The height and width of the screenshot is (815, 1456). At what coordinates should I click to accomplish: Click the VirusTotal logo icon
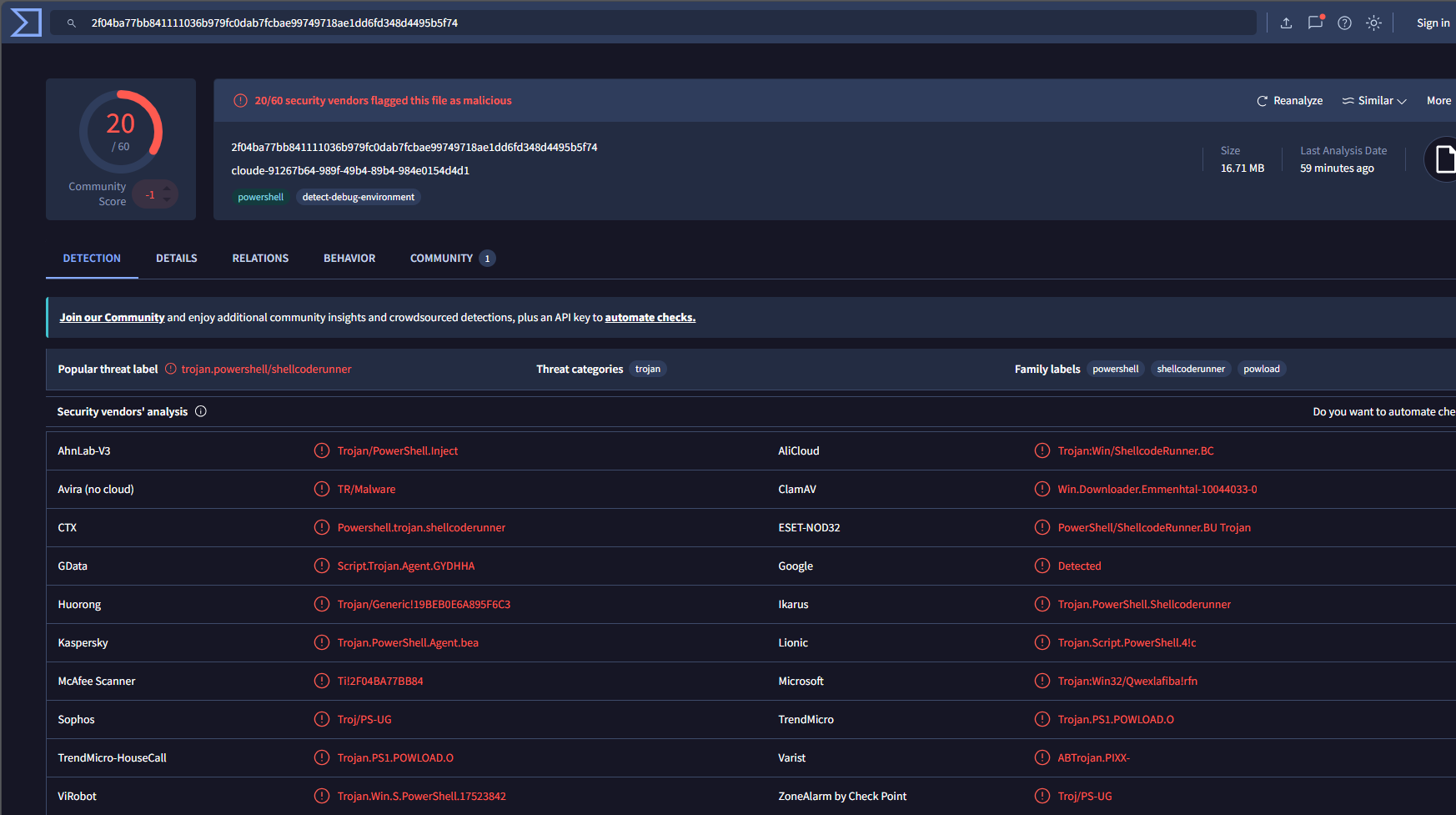26,23
